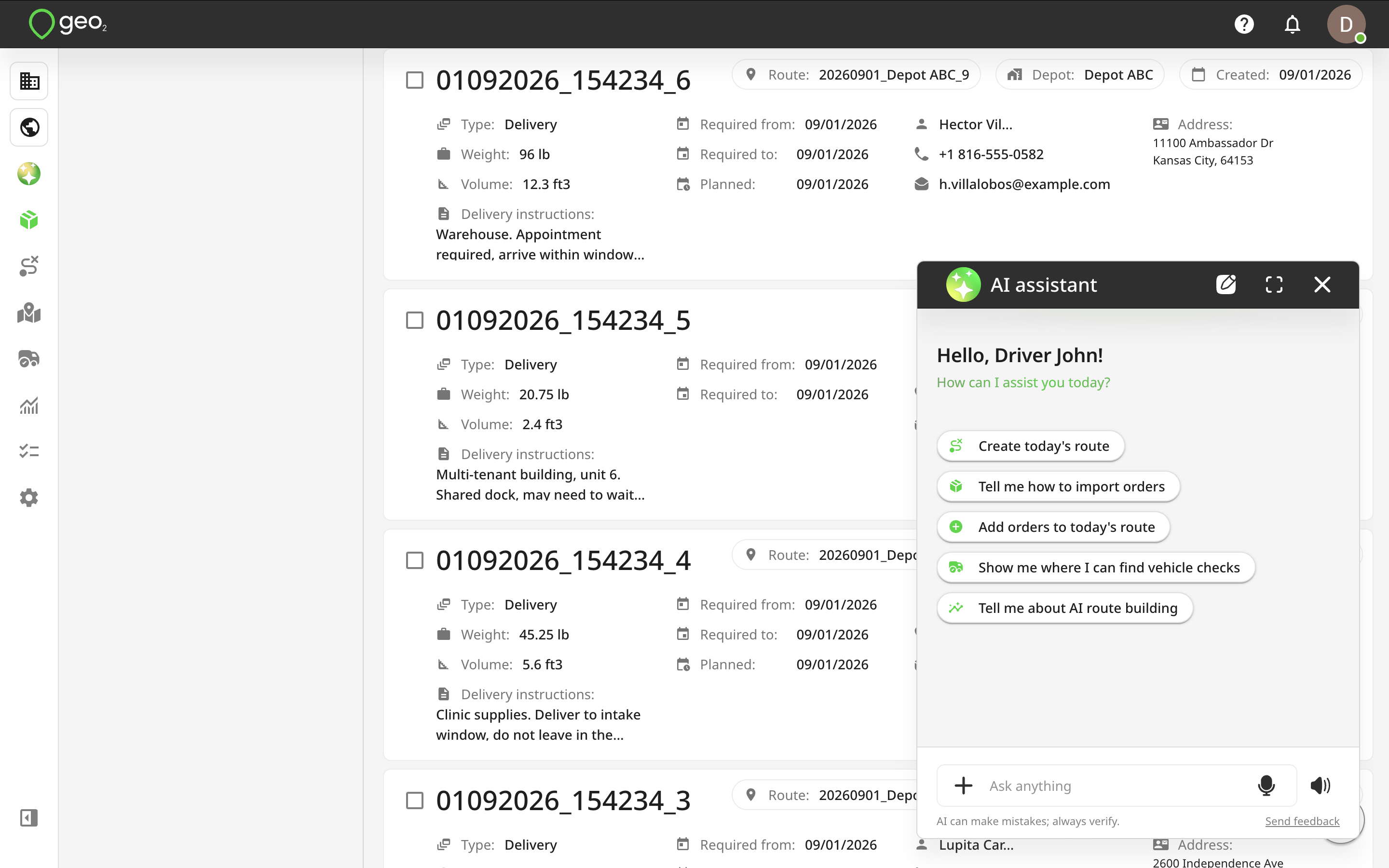
Task: Open the globe icon in the sidebar
Action: (x=29, y=127)
